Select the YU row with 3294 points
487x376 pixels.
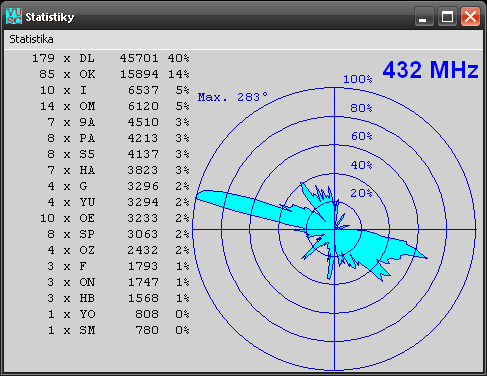[x=118, y=202]
